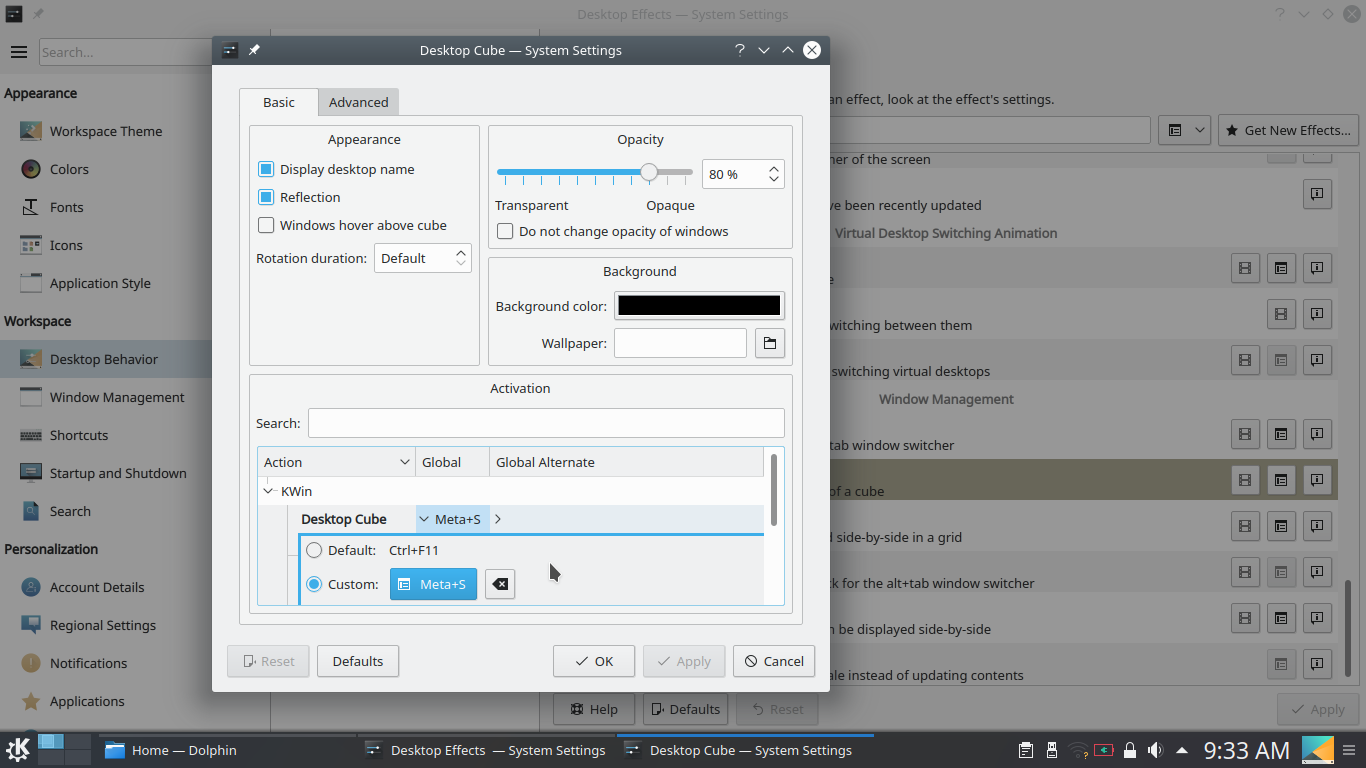Screen dimensions: 1366x768
Task: Open the hamburger menu in System Settings
Action: [18, 52]
